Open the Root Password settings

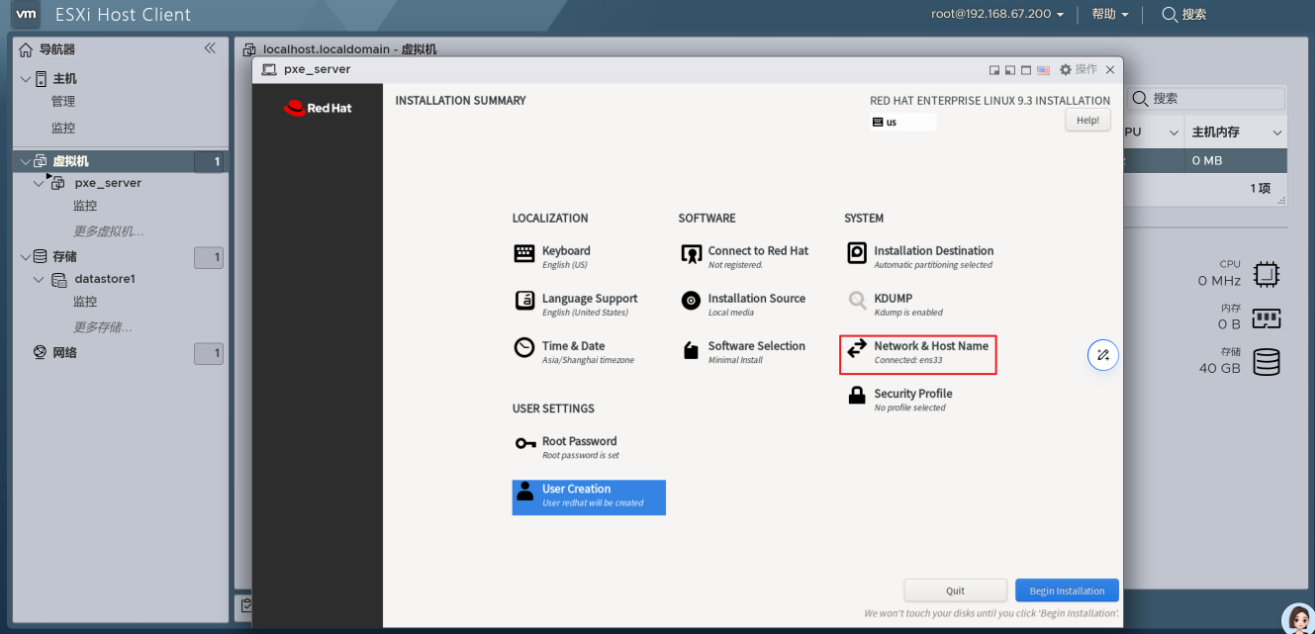[x=567, y=447]
